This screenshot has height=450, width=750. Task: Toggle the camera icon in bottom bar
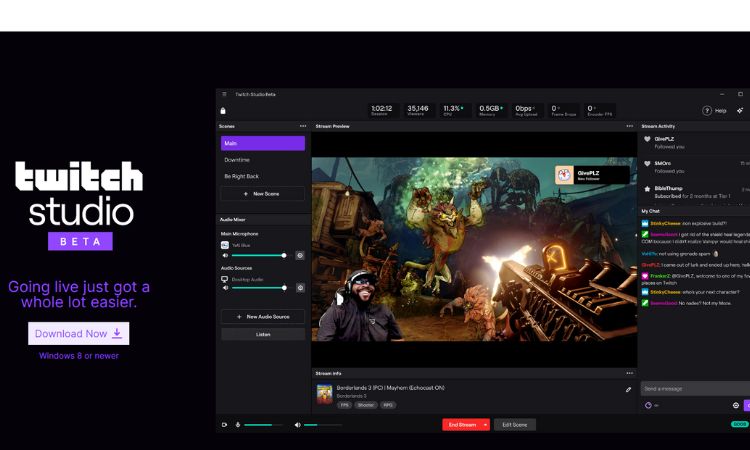tap(224, 425)
